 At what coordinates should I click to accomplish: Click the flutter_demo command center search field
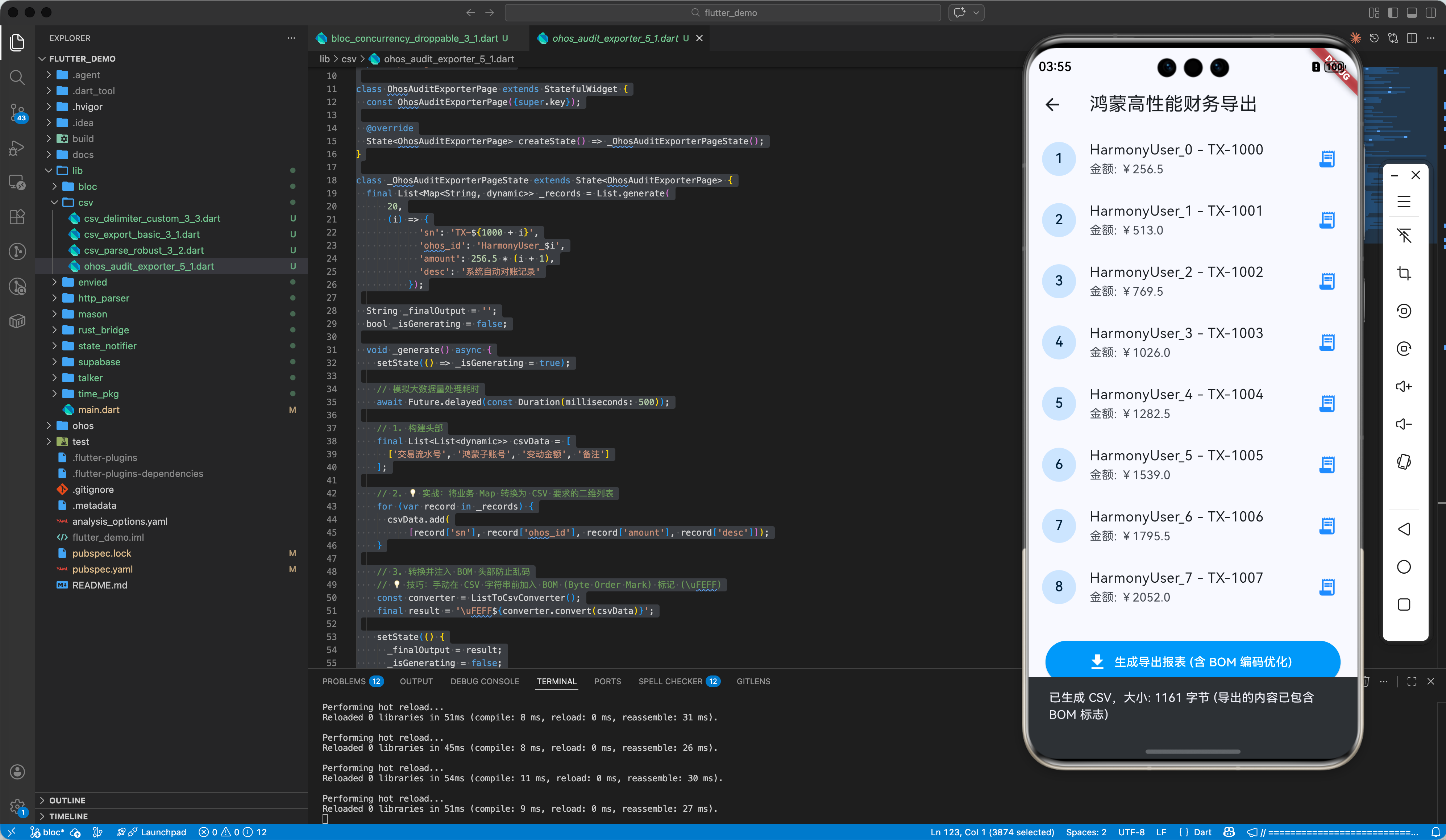pos(722,13)
